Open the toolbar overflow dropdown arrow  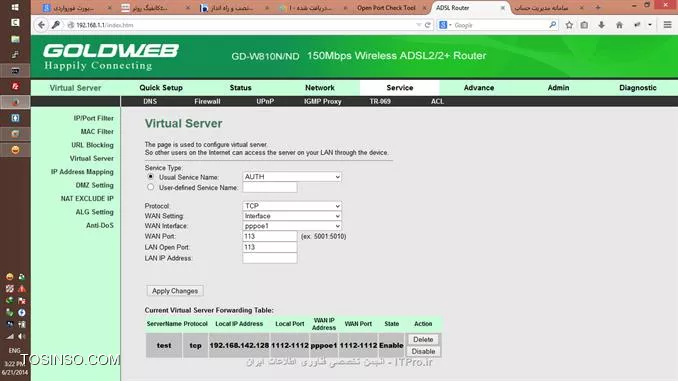click(649, 25)
